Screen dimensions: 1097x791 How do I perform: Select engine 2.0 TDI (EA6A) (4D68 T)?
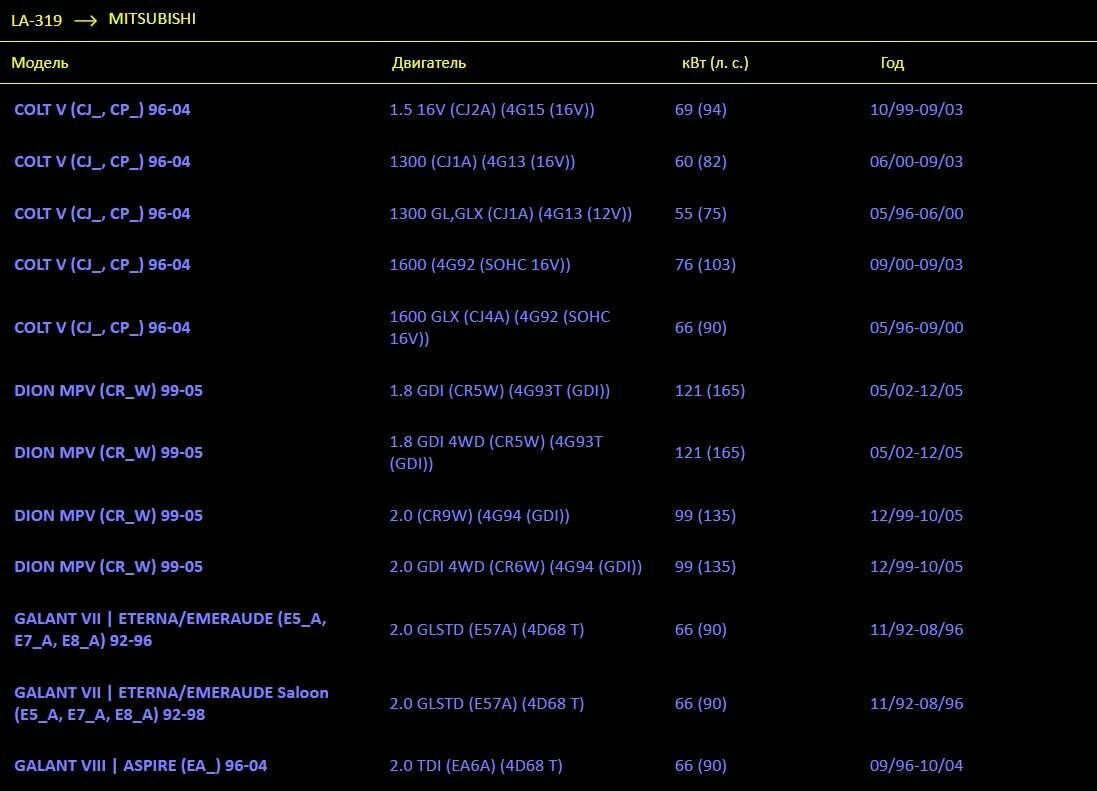coord(476,766)
